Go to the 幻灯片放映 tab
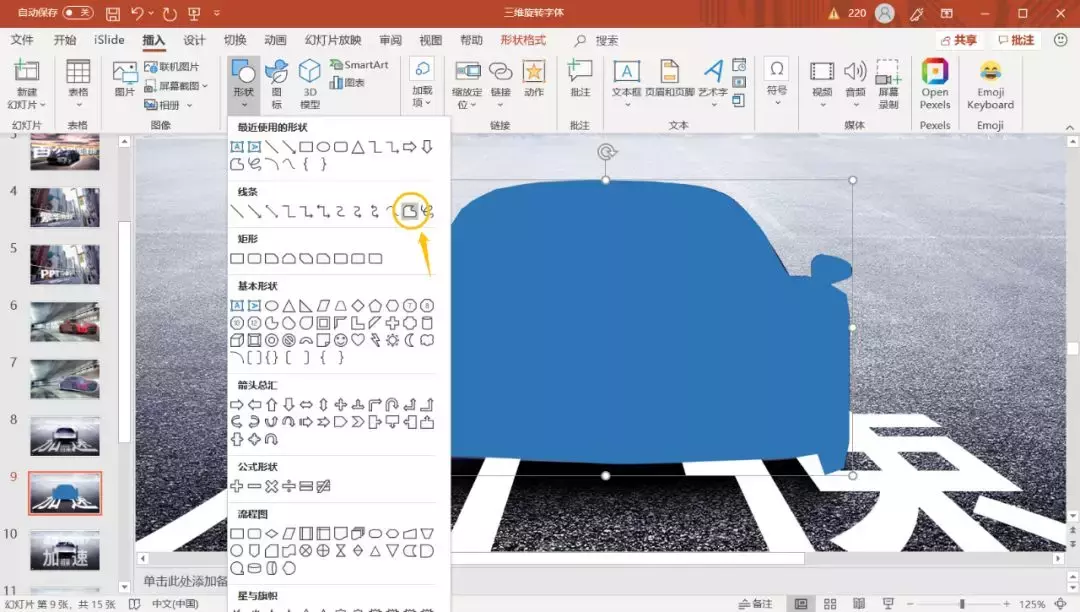1080x612 pixels. click(333, 40)
